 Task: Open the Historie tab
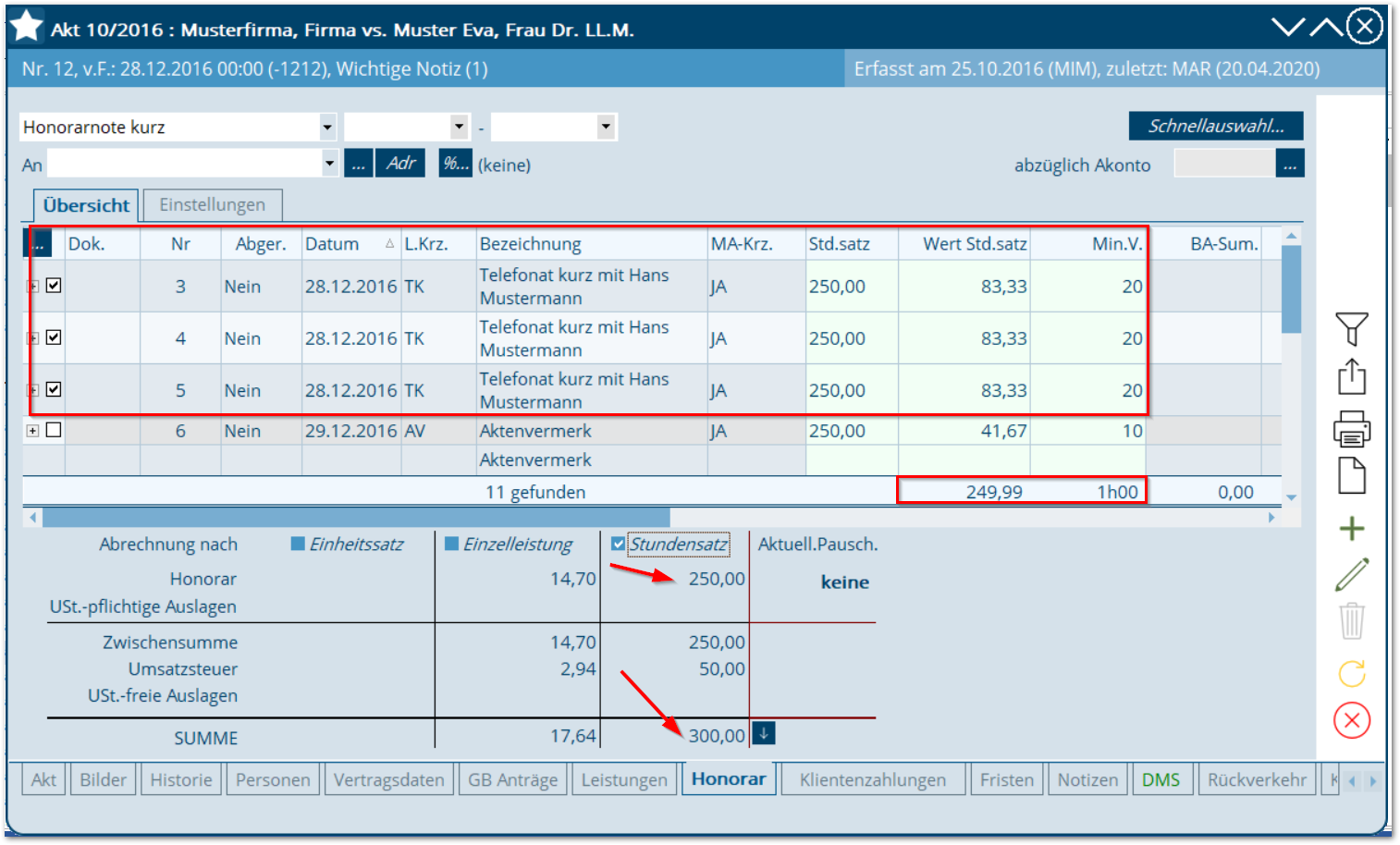click(x=181, y=779)
